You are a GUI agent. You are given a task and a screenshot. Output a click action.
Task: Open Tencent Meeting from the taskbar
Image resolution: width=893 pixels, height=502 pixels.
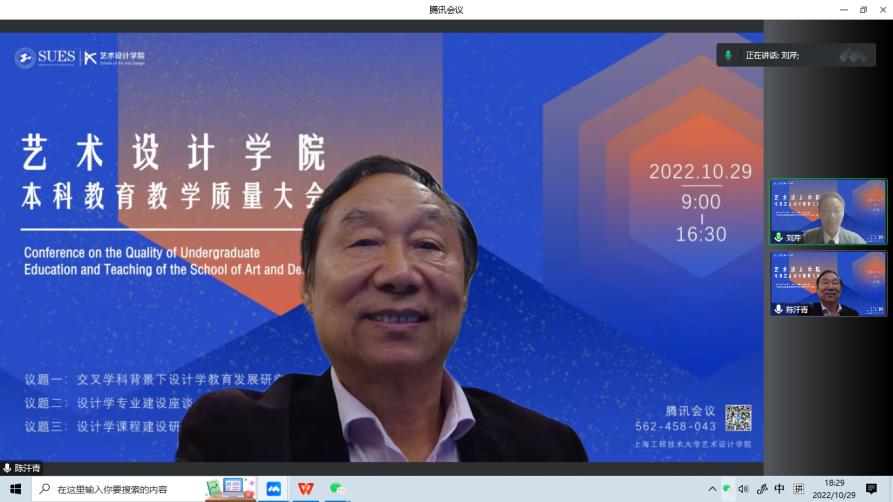[273, 489]
